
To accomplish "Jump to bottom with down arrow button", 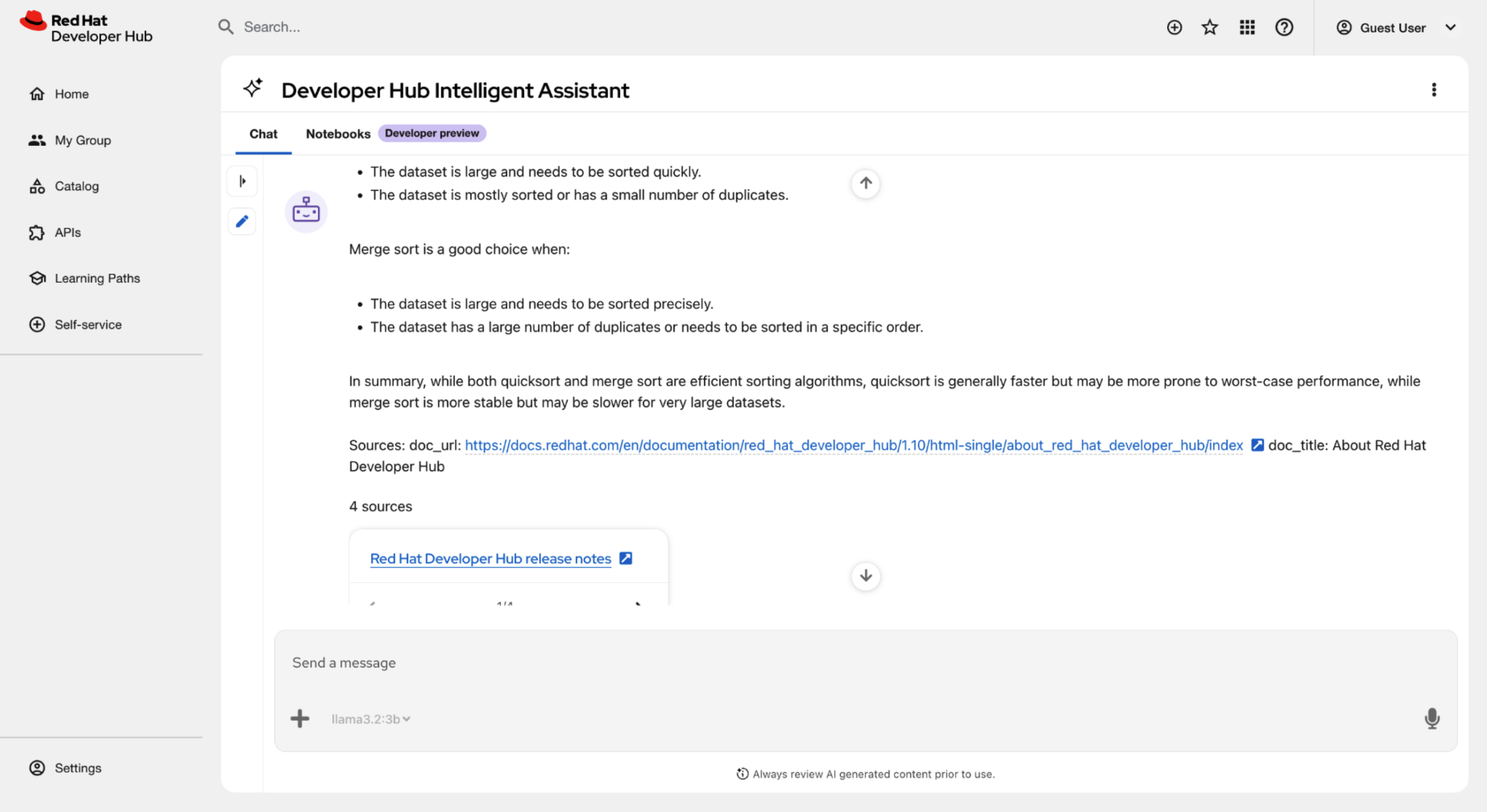I will pyautogui.click(x=865, y=576).
